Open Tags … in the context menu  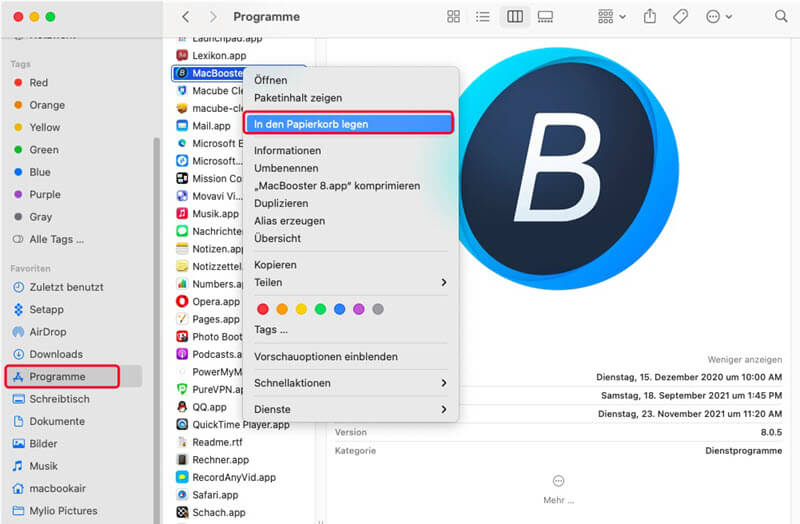270,330
